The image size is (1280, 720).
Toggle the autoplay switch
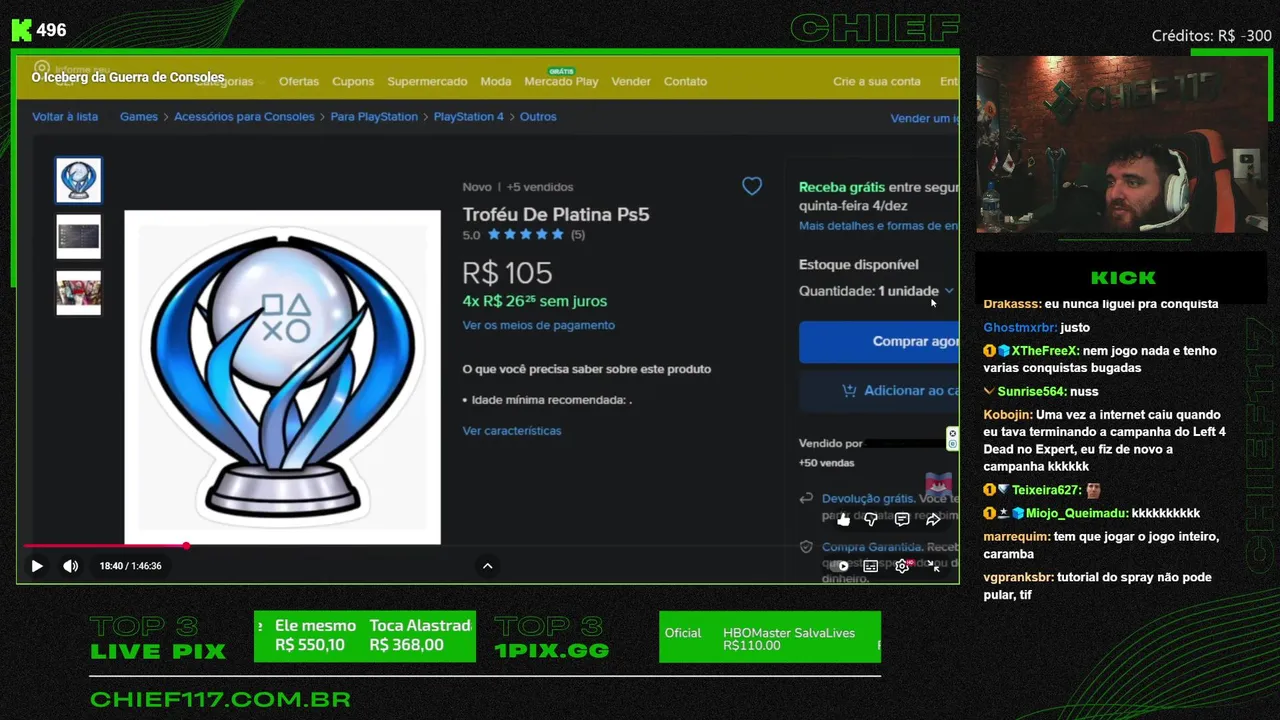pyautogui.click(x=840, y=566)
